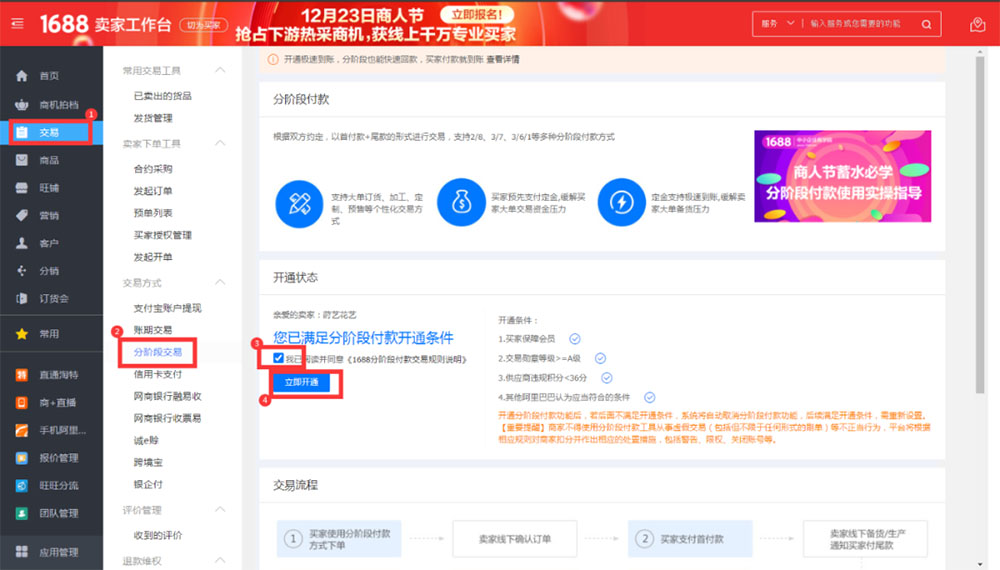Collapse the 卖家下单工具 section chevron
Image resolution: width=1000 pixels, height=570 pixels.
220,143
